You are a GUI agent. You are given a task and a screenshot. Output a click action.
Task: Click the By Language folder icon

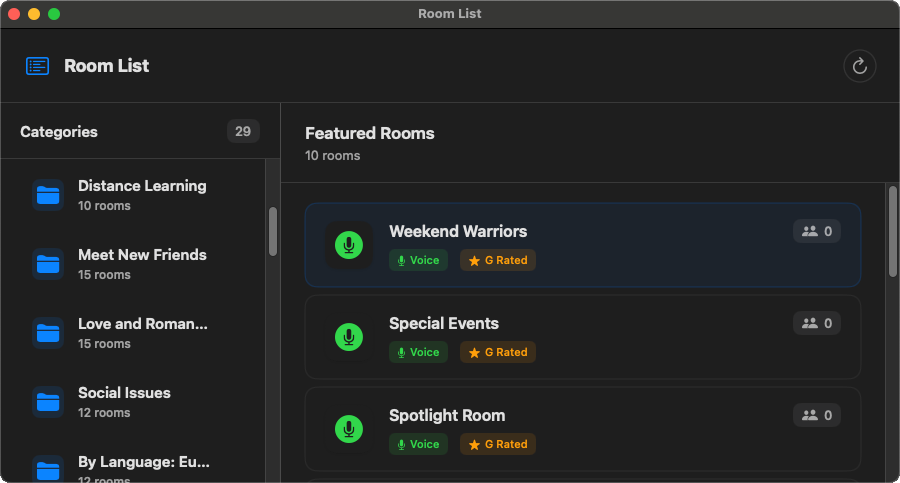(x=48, y=470)
